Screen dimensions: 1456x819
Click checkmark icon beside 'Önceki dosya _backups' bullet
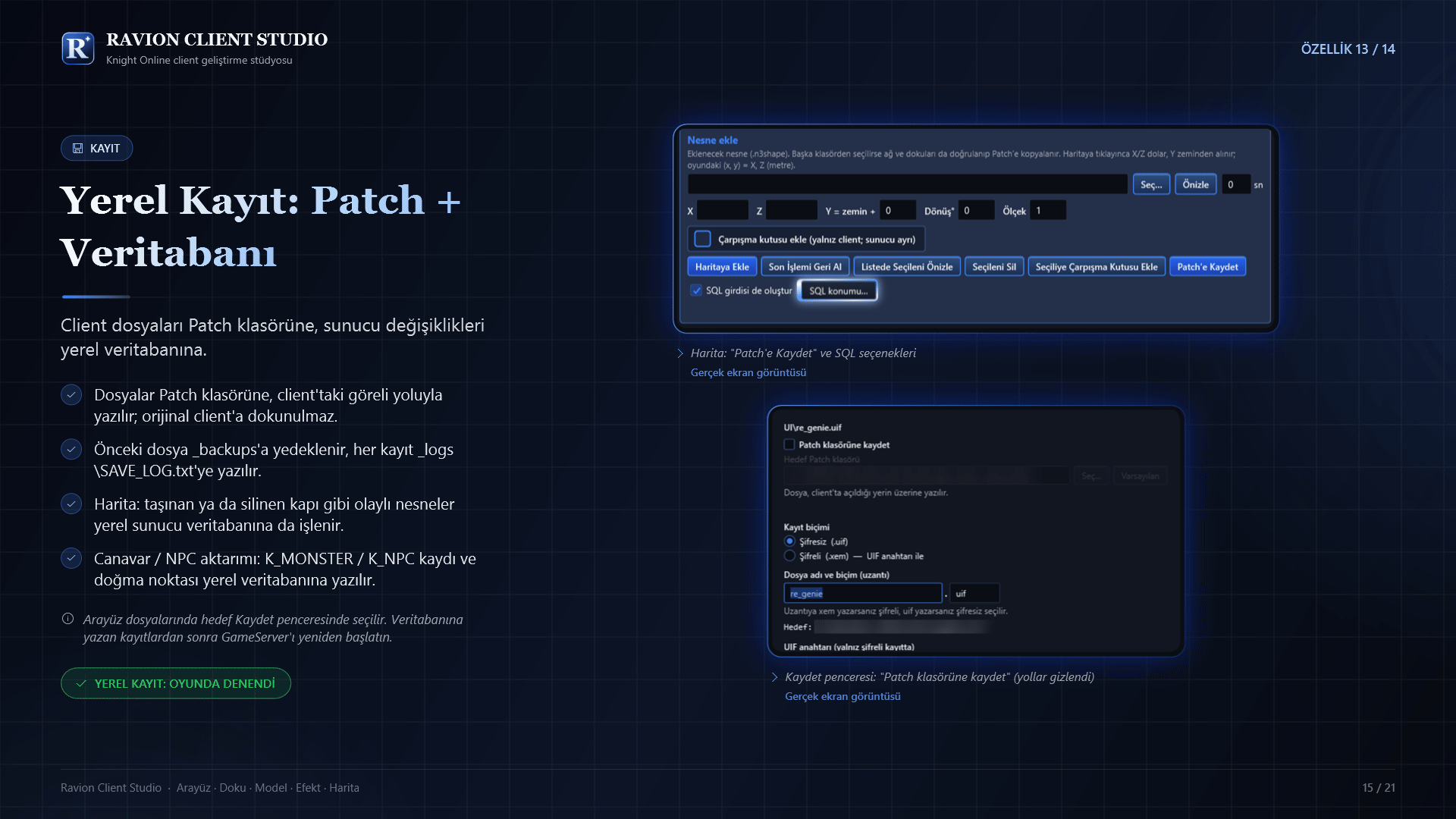[x=71, y=449]
